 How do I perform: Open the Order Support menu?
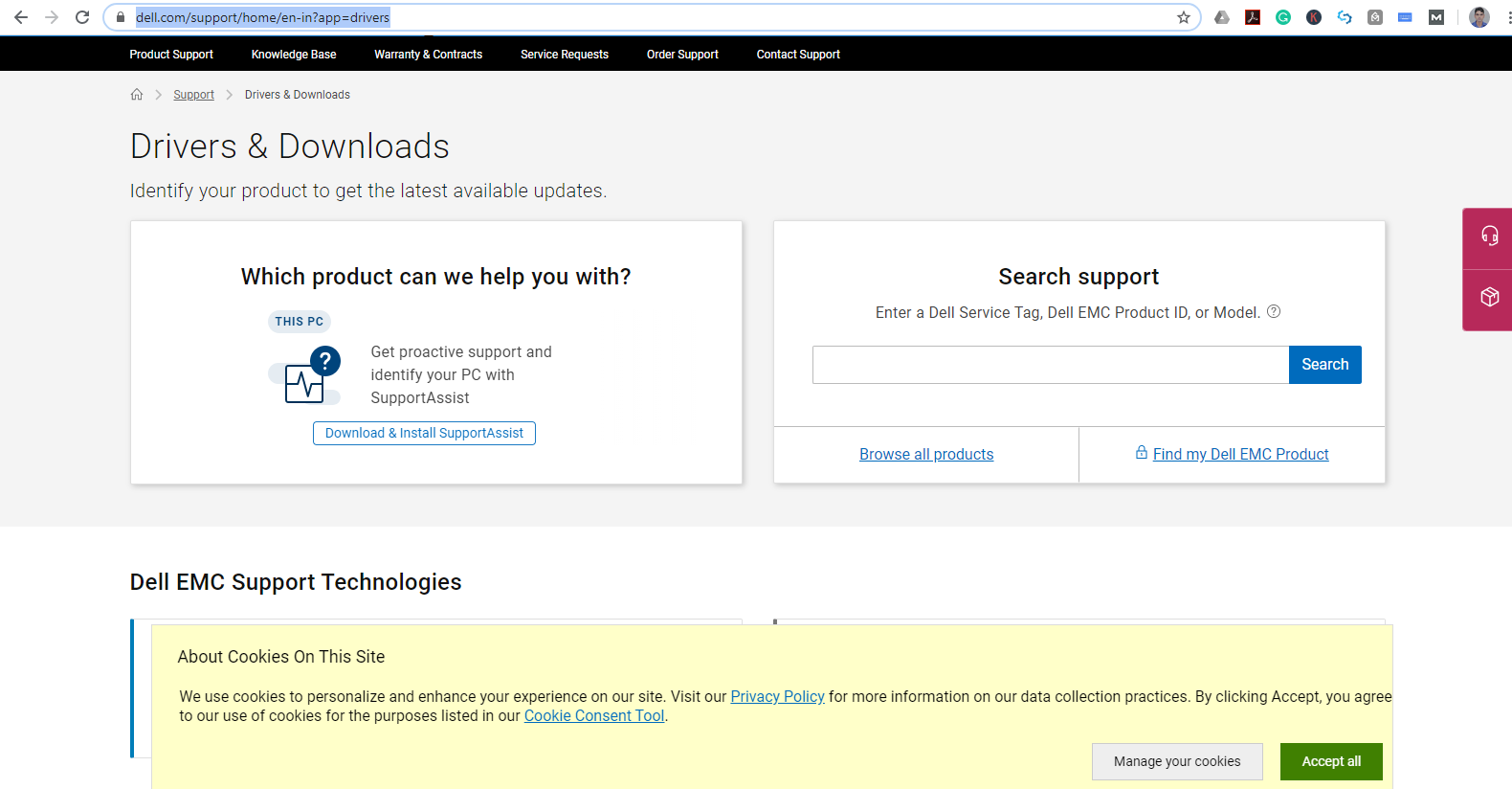[682, 55]
